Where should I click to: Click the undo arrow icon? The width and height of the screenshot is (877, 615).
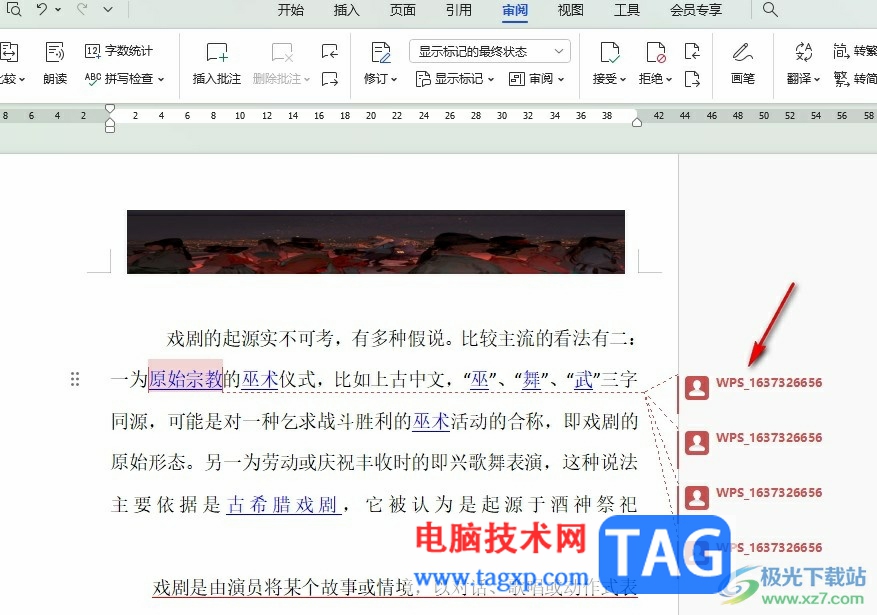tap(42, 9)
